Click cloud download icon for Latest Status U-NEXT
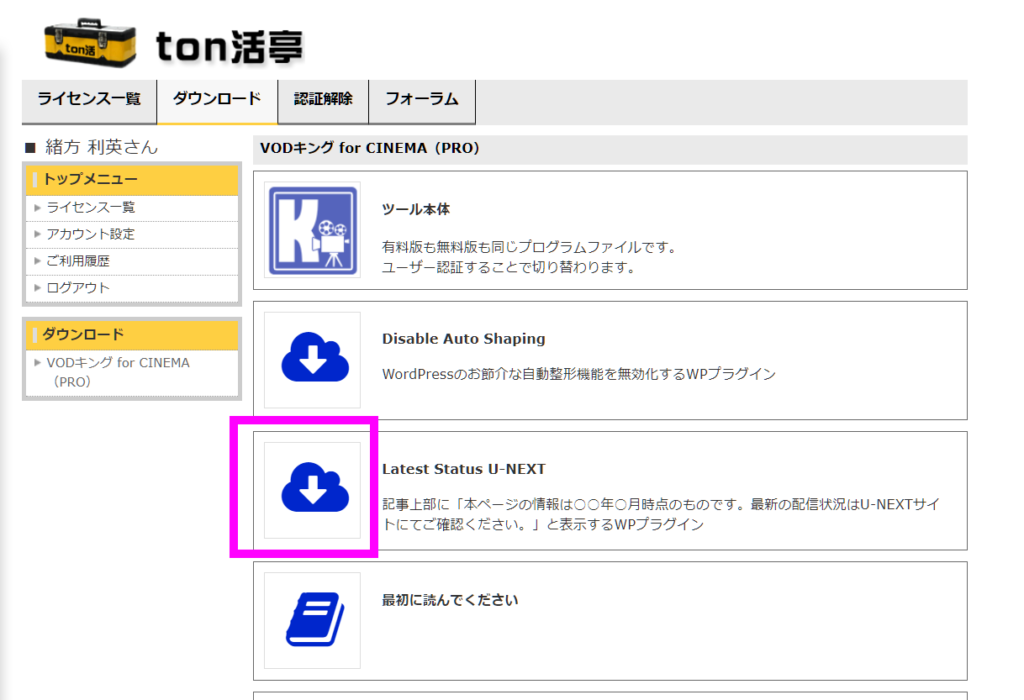The image size is (1024, 700). point(312,490)
